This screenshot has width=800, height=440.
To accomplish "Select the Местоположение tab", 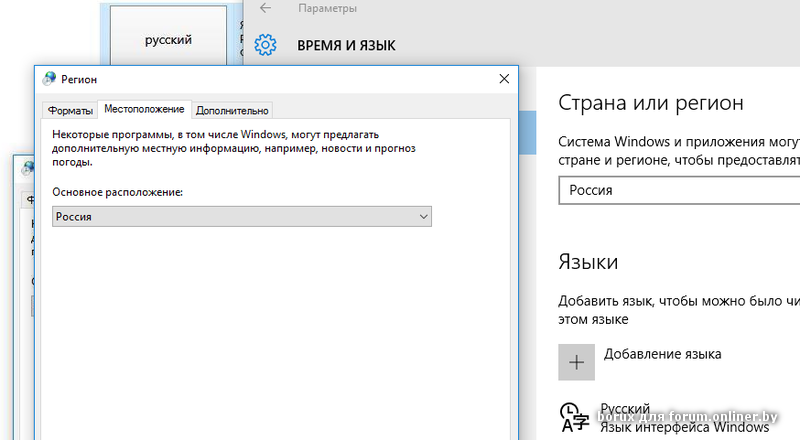I will pyautogui.click(x=144, y=109).
